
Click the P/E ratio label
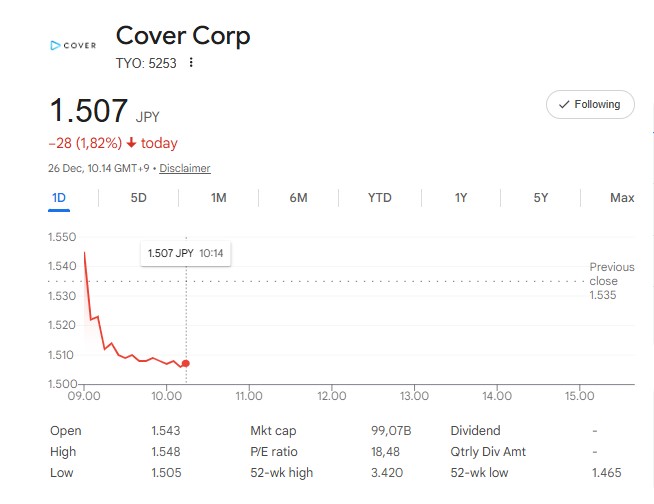point(274,451)
